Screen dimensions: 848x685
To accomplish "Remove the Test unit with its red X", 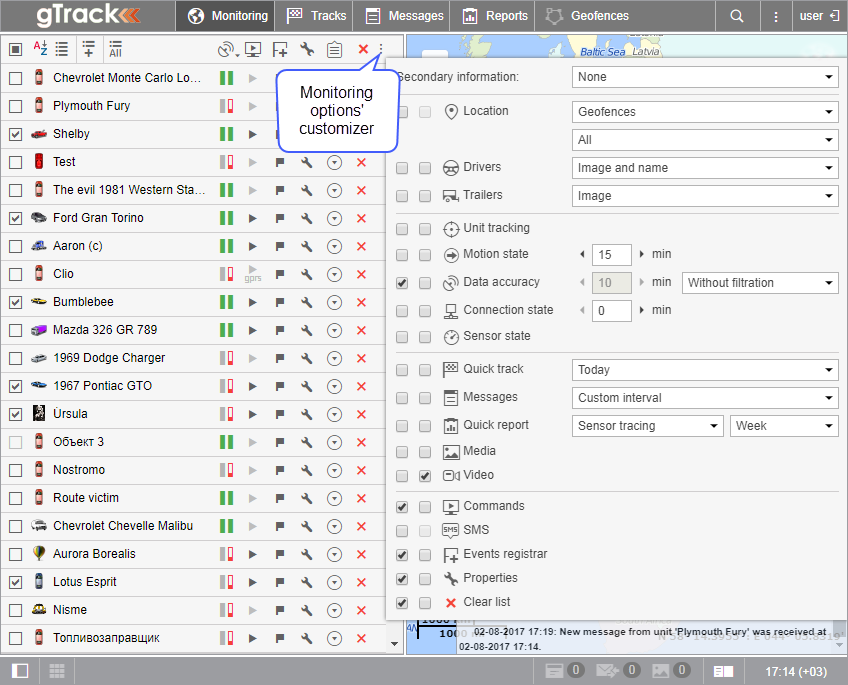I will [x=361, y=162].
